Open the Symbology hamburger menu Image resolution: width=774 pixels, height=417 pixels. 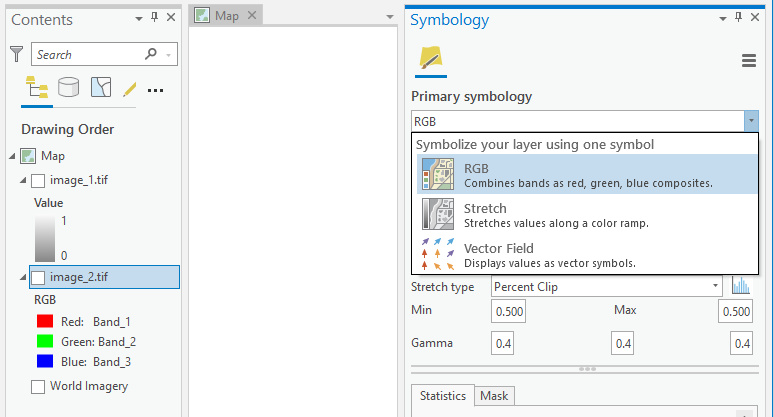[x=748, y=61]
